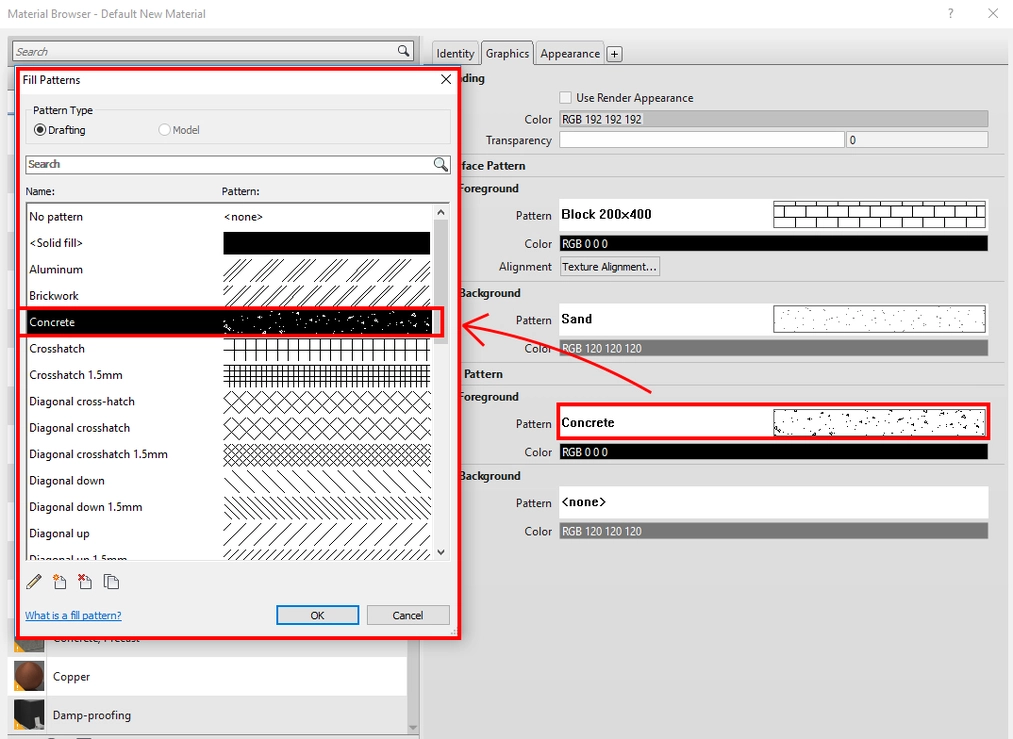Select the Model pattern type
Screen dimensions: 1013x739
[162, 129]
